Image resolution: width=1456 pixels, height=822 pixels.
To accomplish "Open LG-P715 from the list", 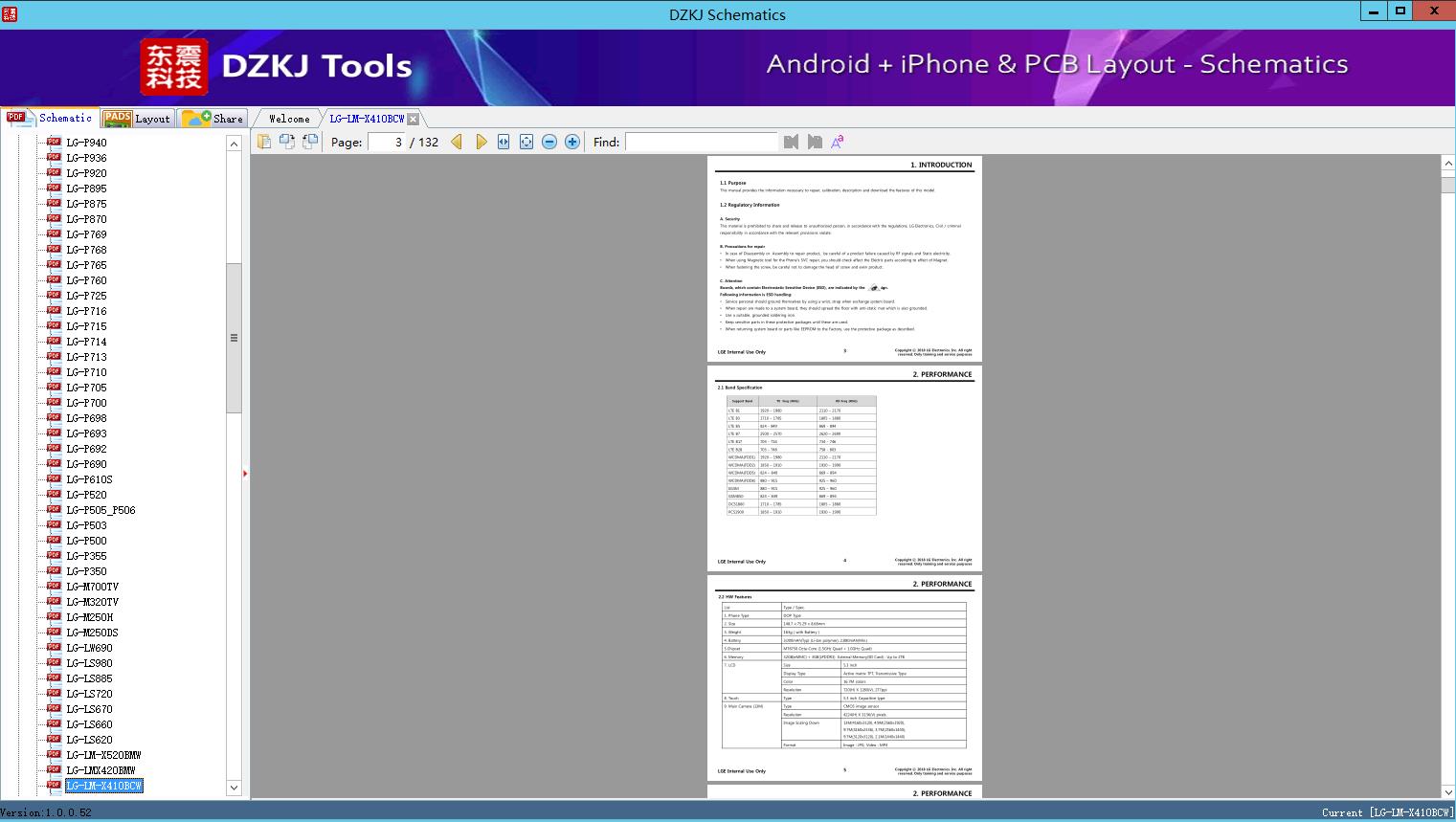I will click(x=86, y=326).
